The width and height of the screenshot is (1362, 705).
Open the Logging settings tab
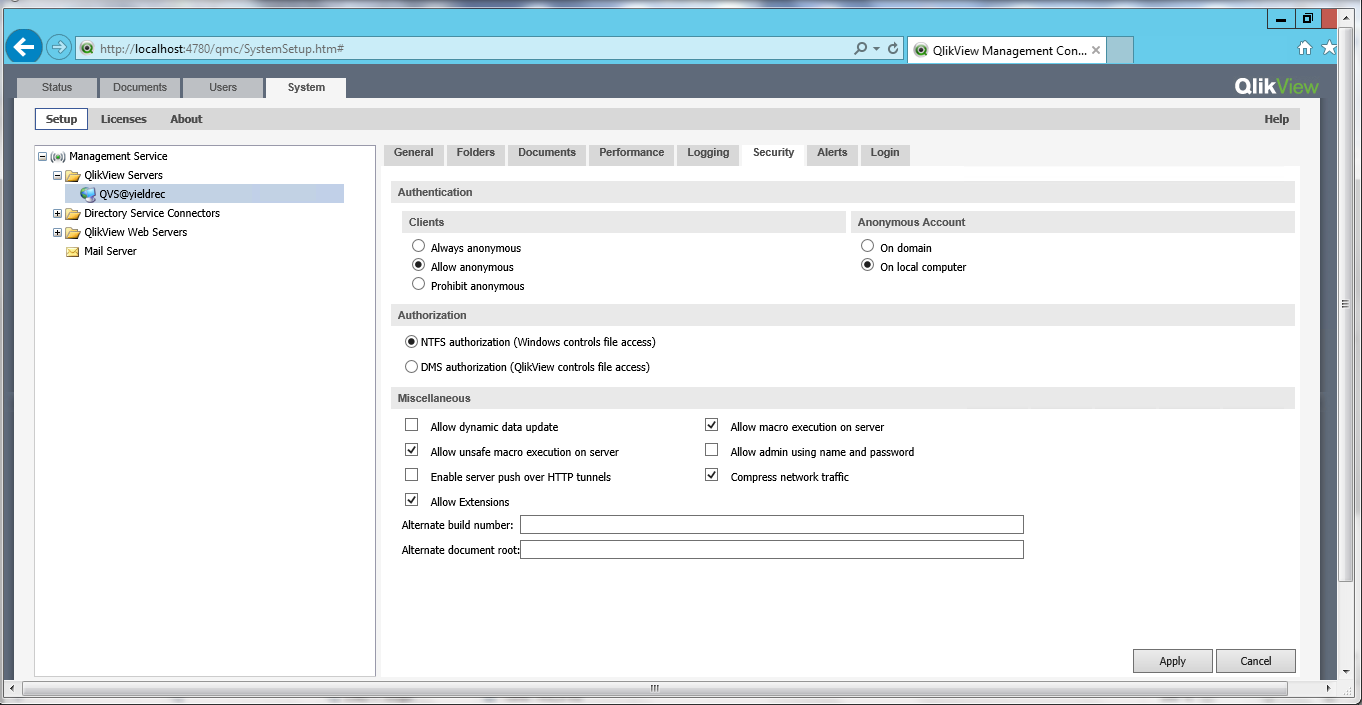(x=708, y=153)
